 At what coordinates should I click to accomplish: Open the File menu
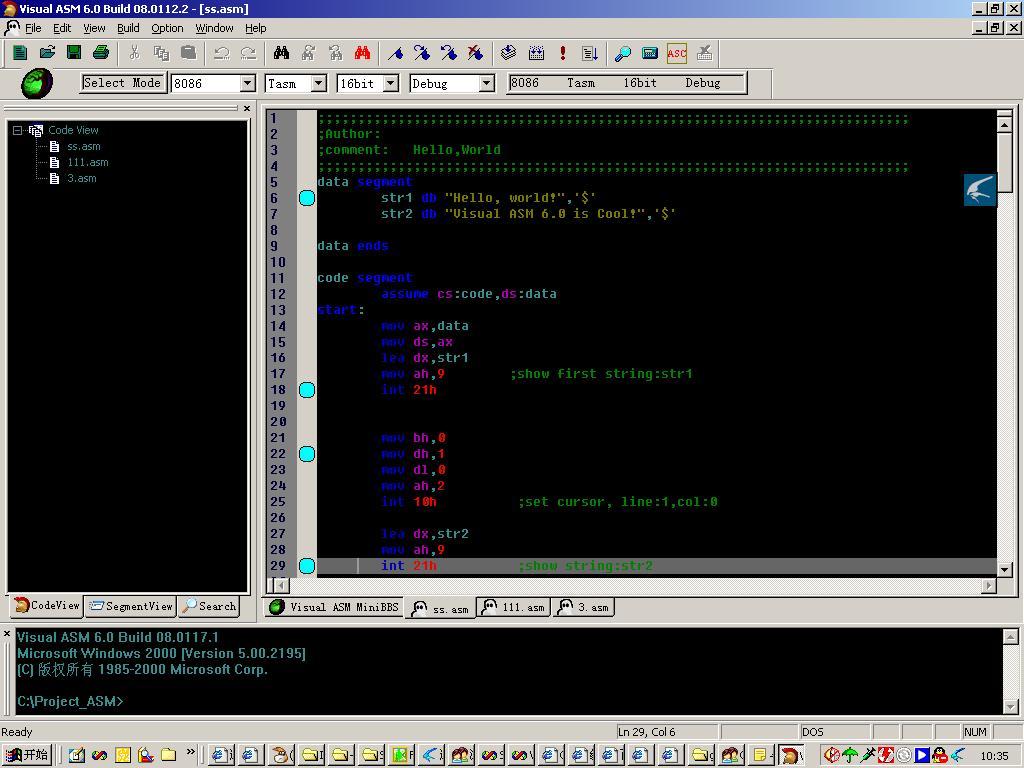click(33, 28)
